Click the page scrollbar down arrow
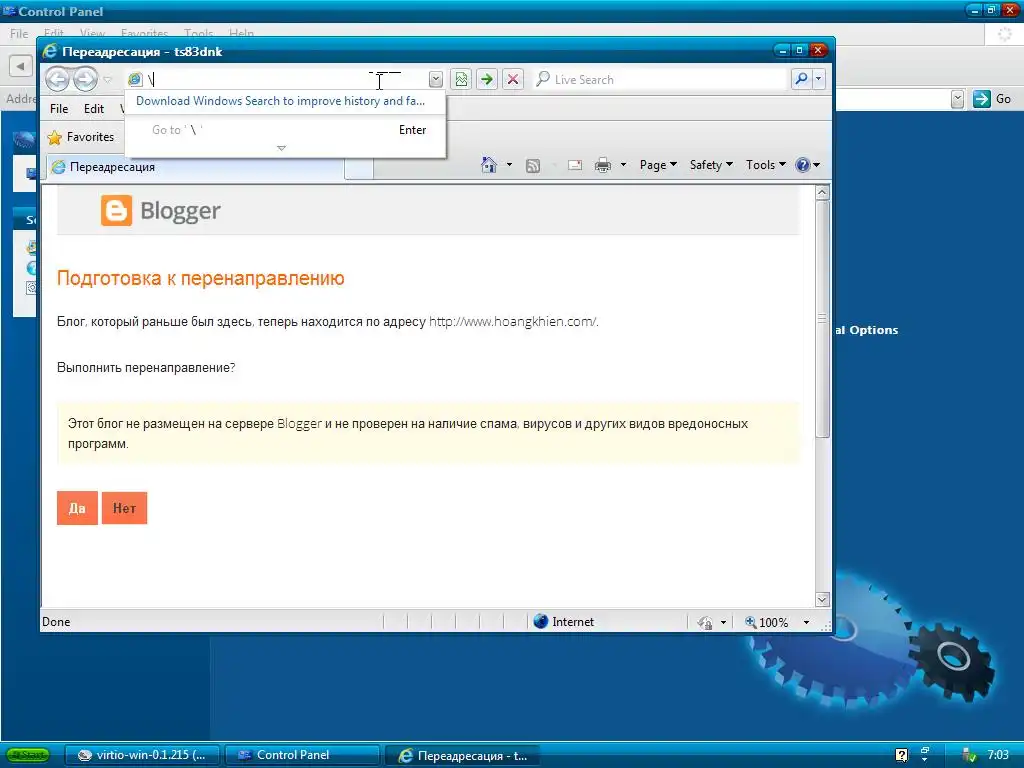1024x768 pixels. pos(822,600)
